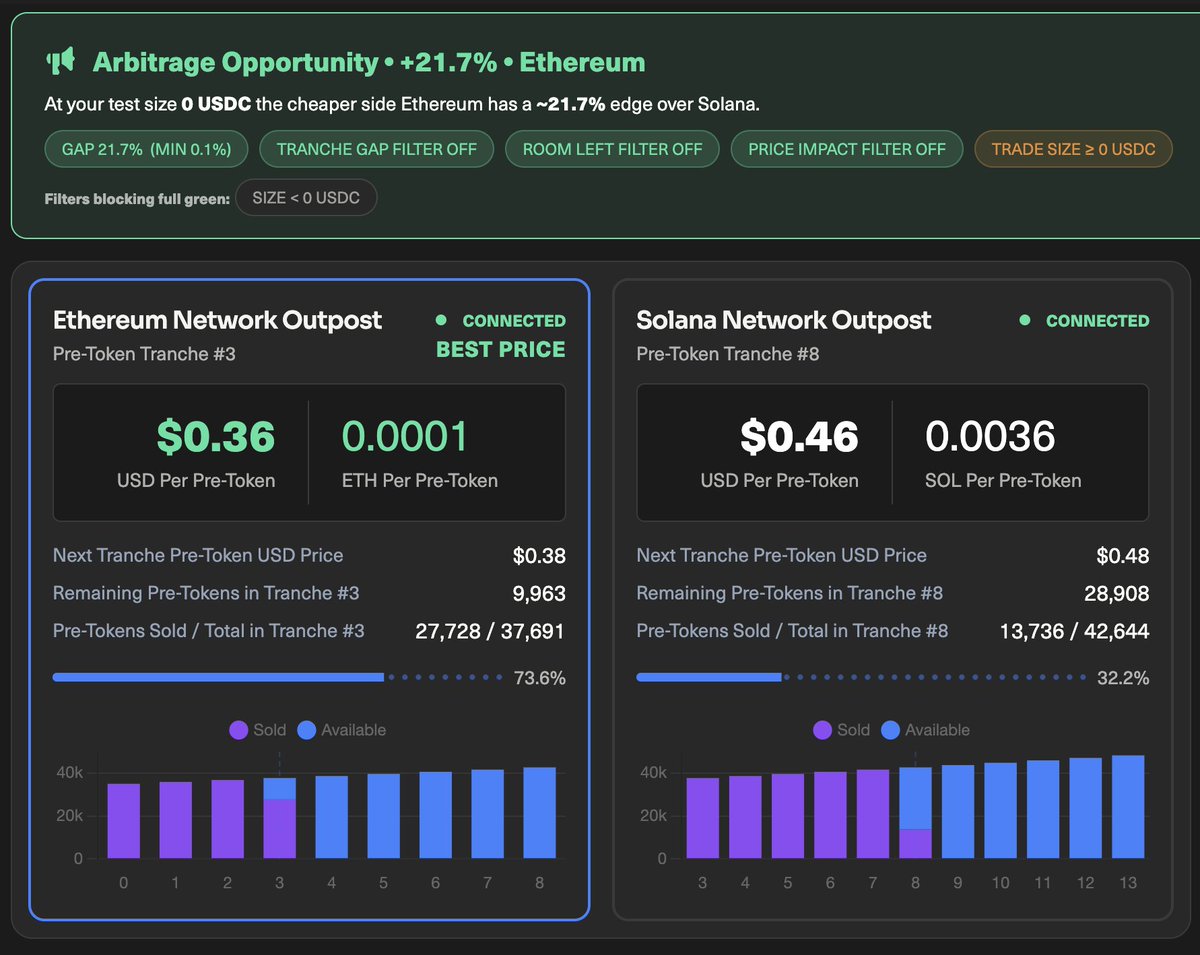Viewport: 1200px width, 955px height.
Task: Click Ethereum chart bar for tranche 7
Action: [x=488, y=814]
